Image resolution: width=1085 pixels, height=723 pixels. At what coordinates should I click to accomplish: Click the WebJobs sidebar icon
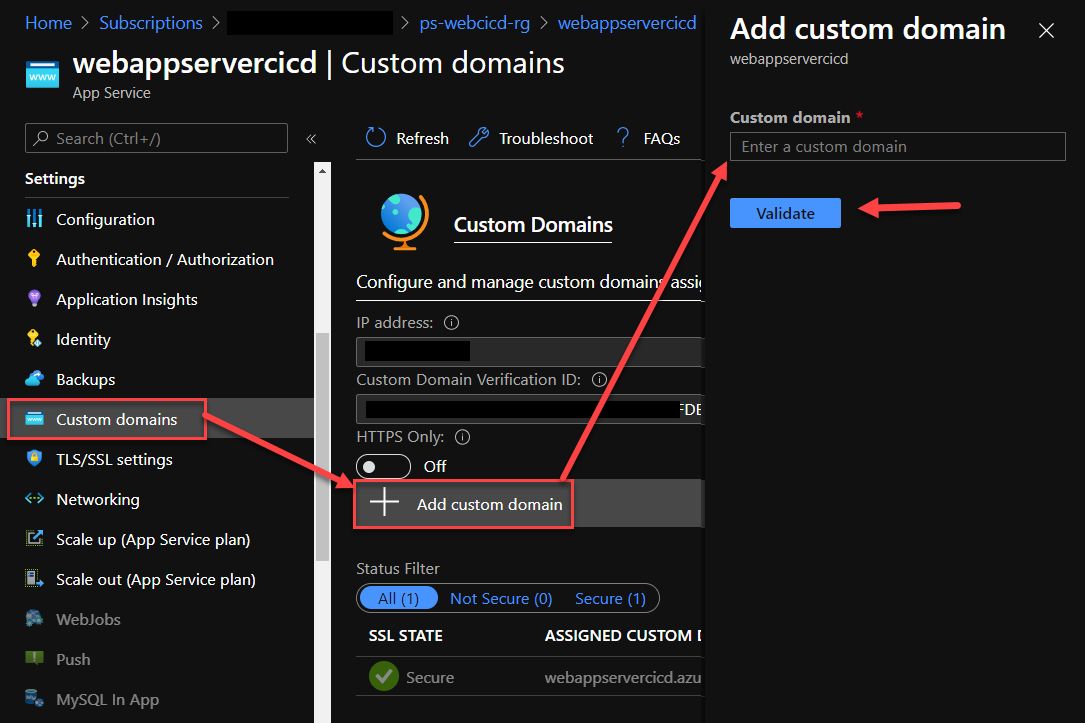pos(32,619)
